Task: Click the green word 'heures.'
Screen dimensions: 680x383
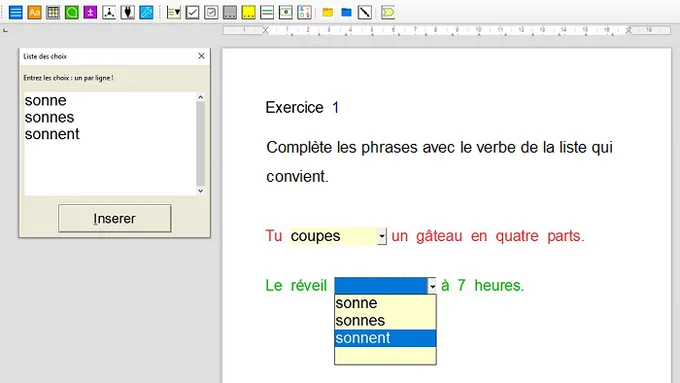Action: click(x=499, y=285)
